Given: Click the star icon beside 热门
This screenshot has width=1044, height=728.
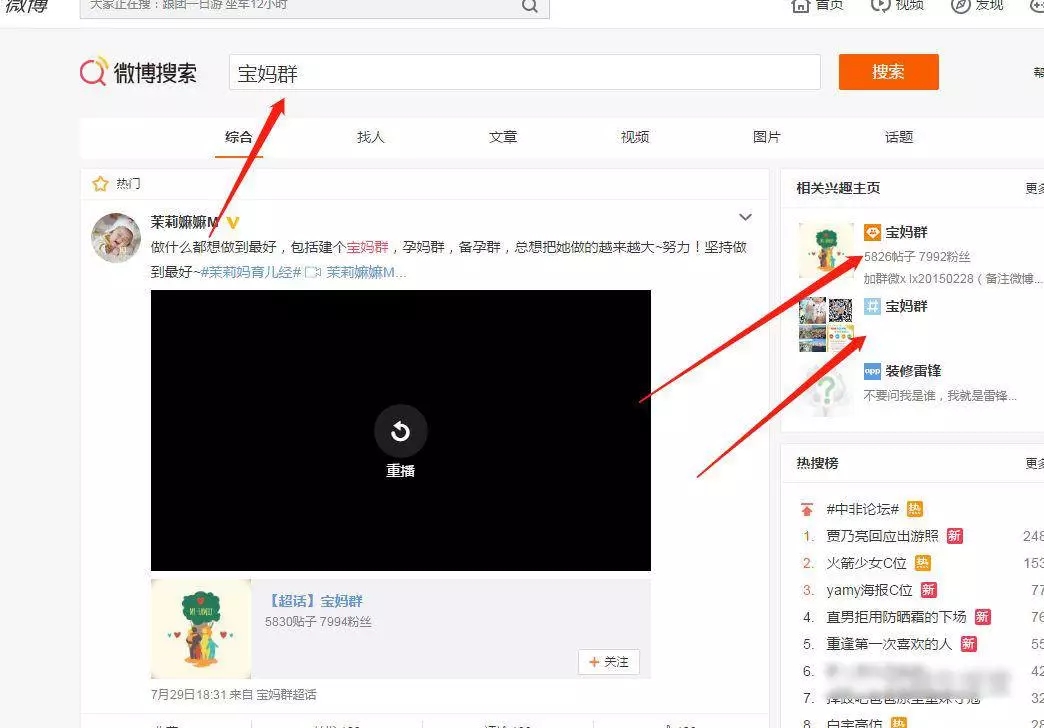Looking at the screenshot, I should point(101,184).
